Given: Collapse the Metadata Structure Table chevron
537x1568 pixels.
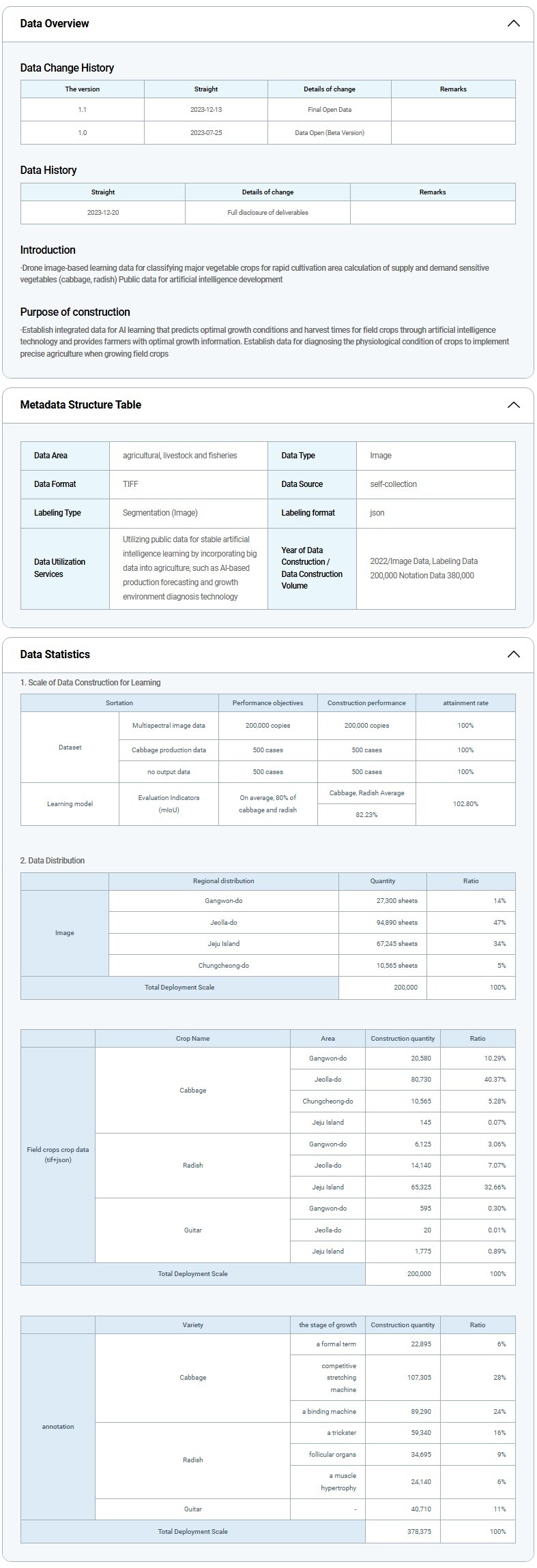Looking at the screenshot, I should point(513,405).
